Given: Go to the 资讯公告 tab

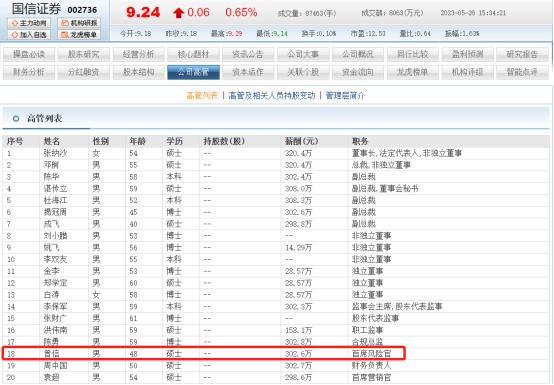Looking at the screenshot, I should (x=248, y=54).
